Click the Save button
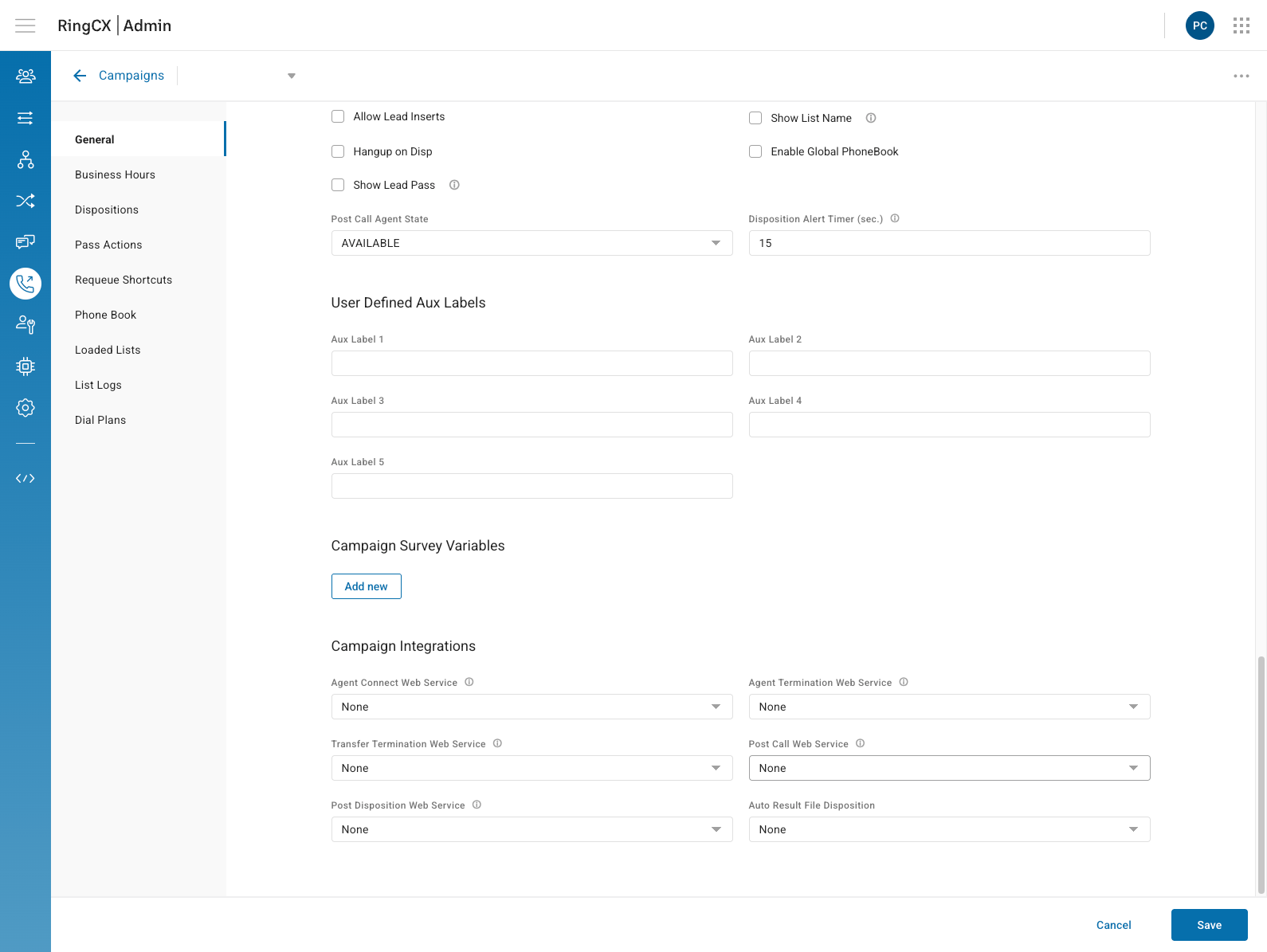 pyautogui.click(x=1209, y=925)
